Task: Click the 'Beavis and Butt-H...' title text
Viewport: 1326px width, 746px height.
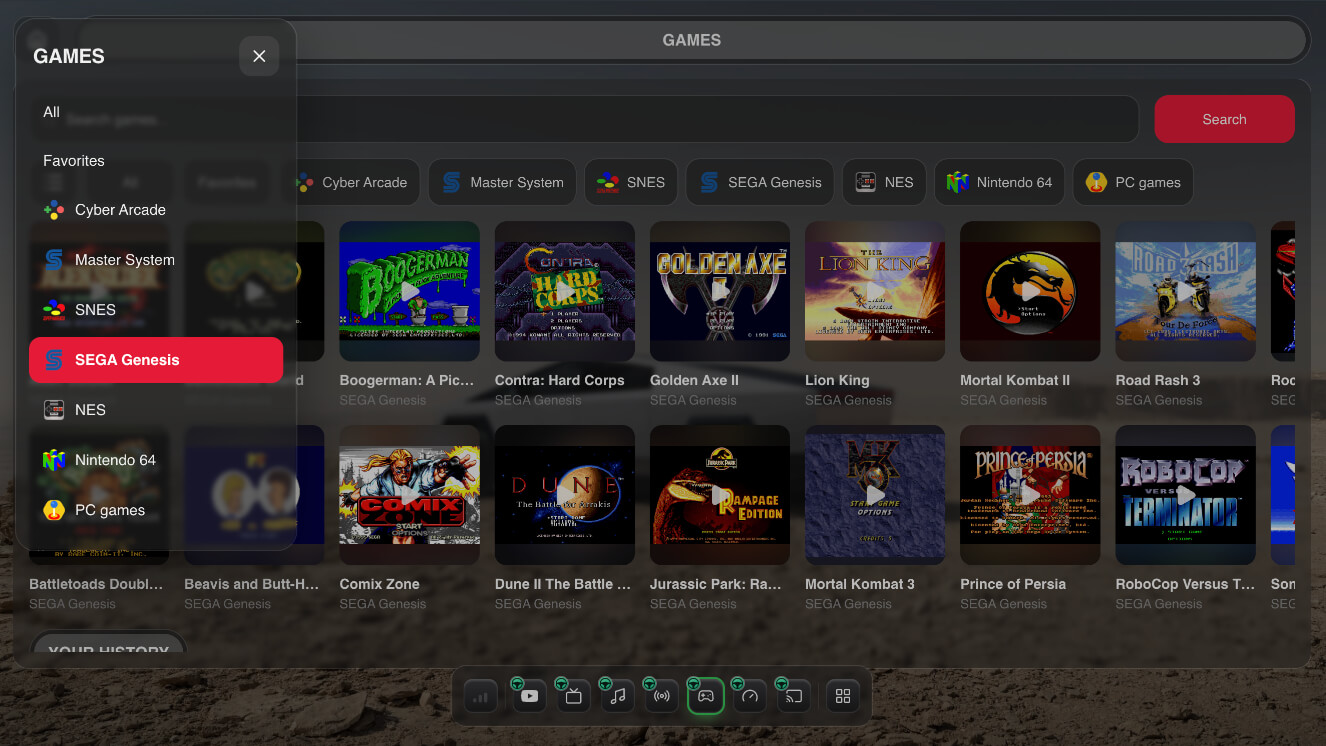Action: pos(252,584)
